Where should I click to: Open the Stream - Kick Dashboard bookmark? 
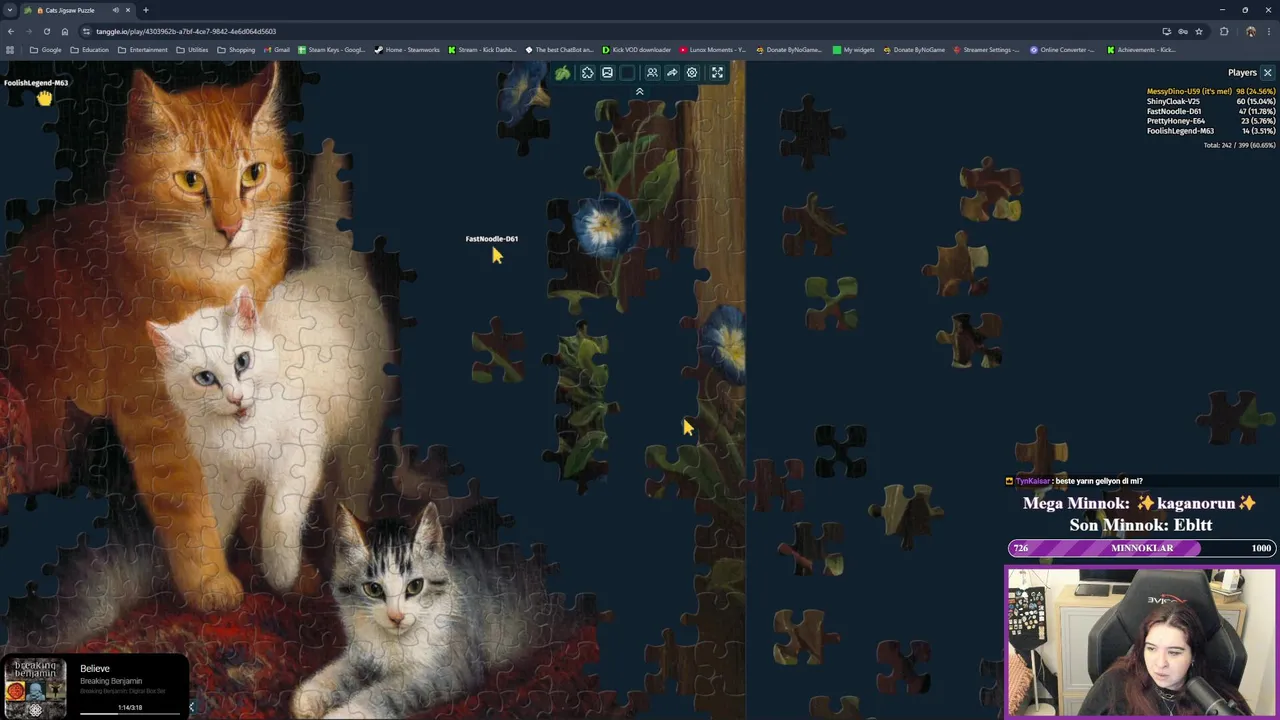coord(483,50)
